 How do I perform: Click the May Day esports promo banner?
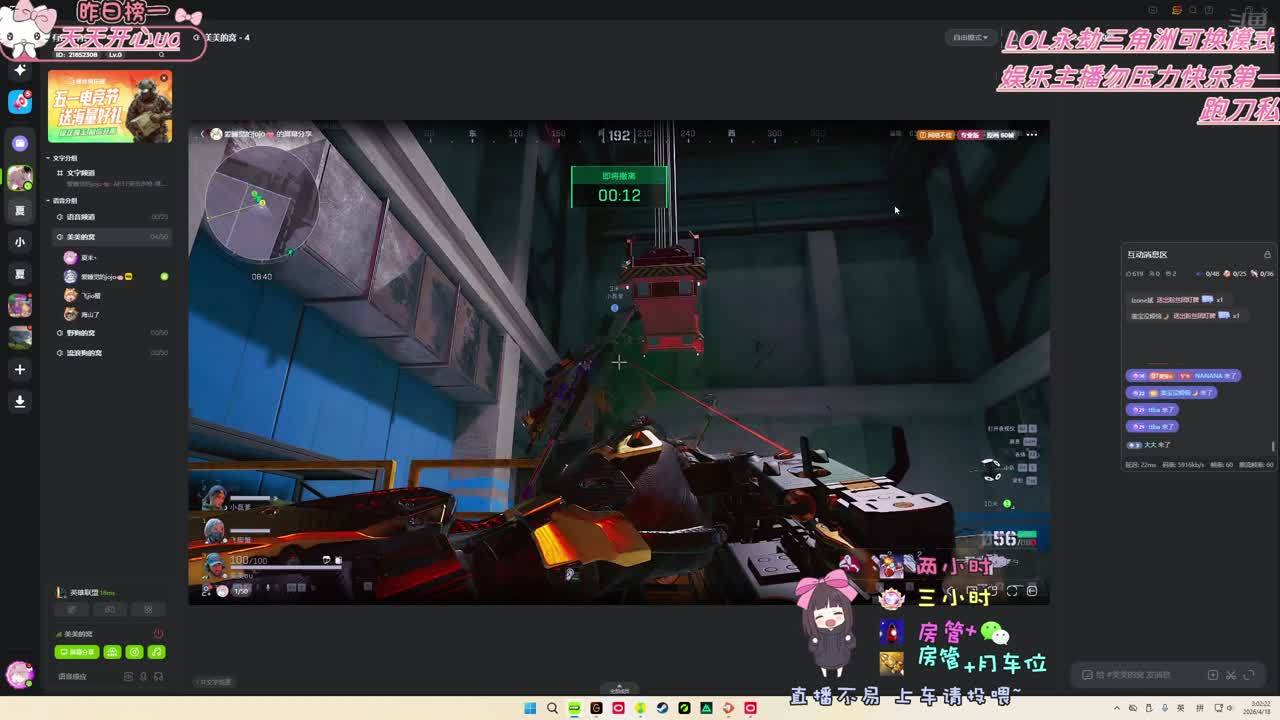110,106
